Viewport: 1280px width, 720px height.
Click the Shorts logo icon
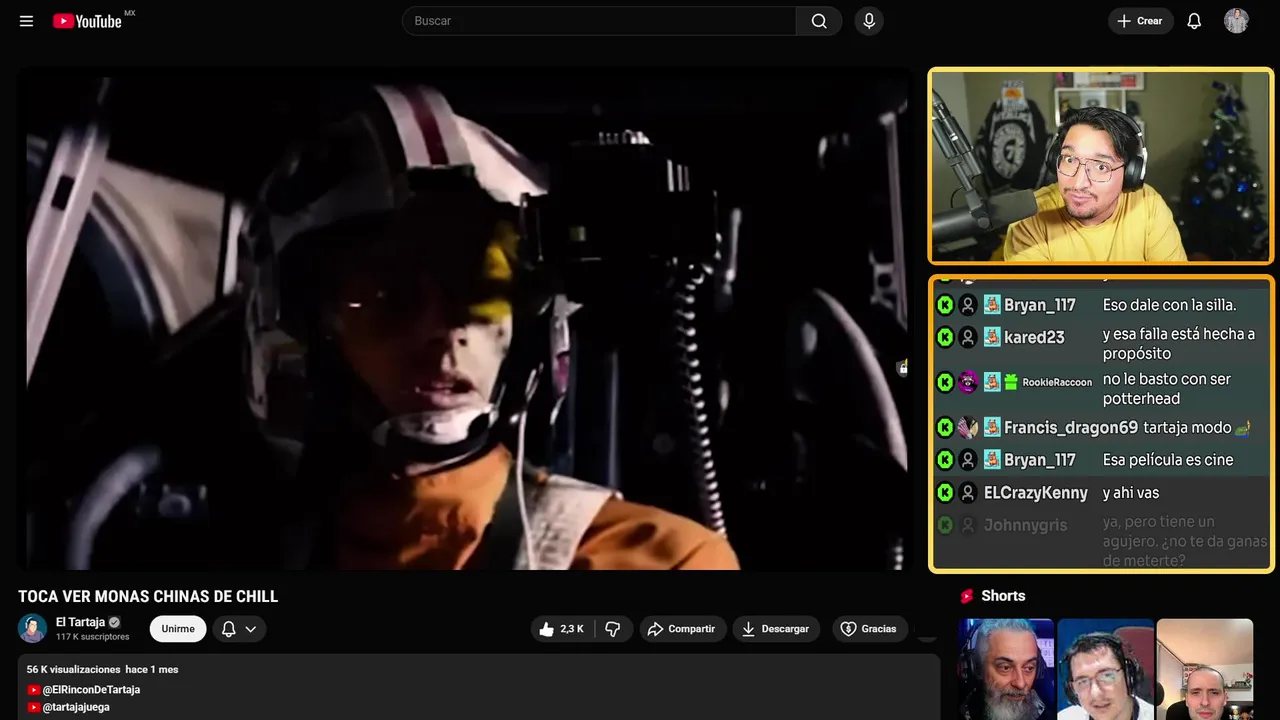(967, 596)
